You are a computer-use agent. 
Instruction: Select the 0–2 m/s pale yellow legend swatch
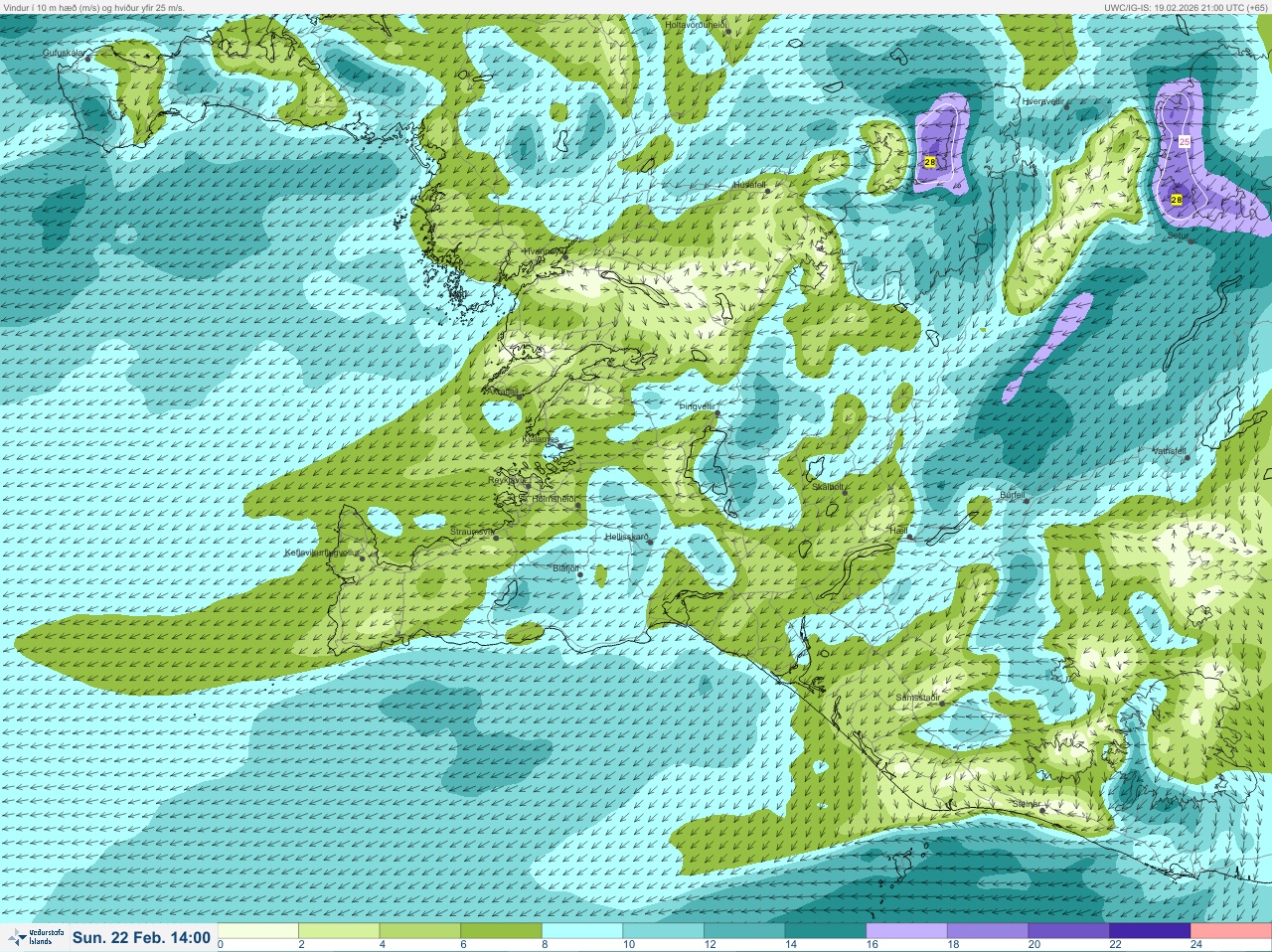258,931
